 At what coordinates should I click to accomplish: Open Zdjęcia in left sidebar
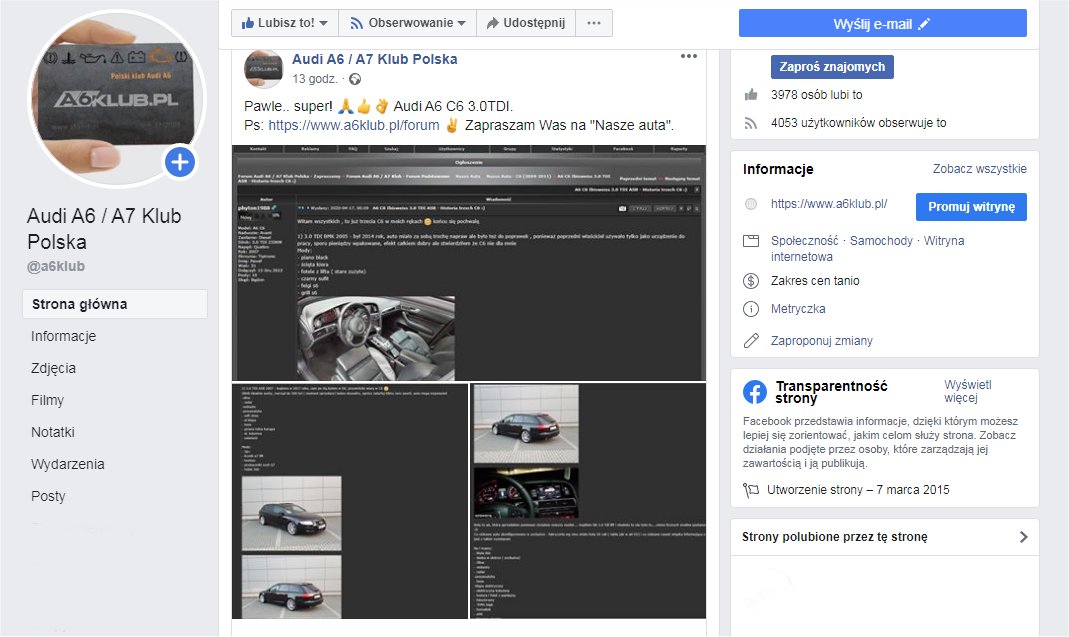point(53,368)
